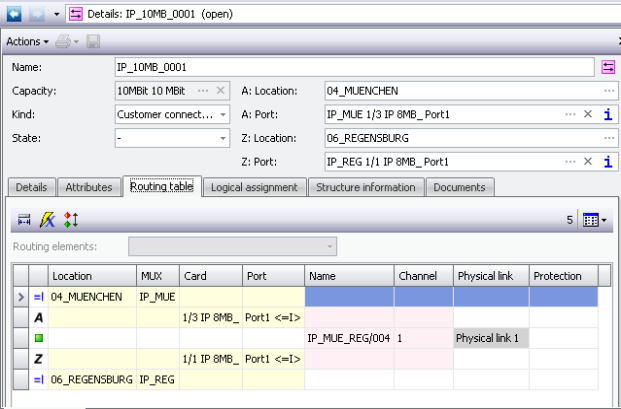This screenshot has width=621, height=409.
Task: Switch to the Attributes tab
Action: tap(89, 187)
